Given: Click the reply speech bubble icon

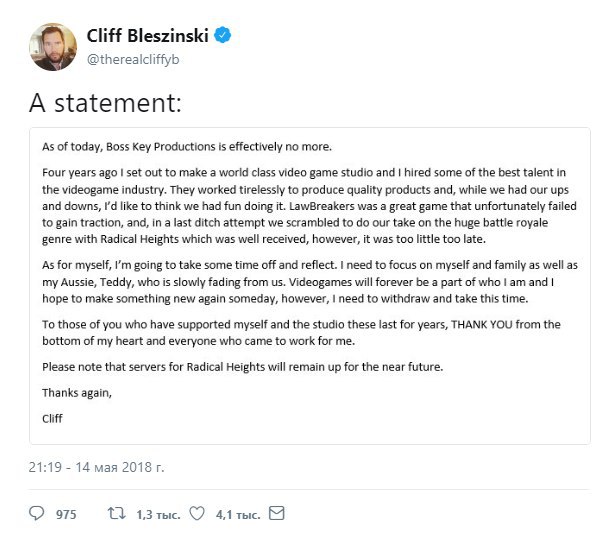Looking at the screenshot, I should (37, 513).
